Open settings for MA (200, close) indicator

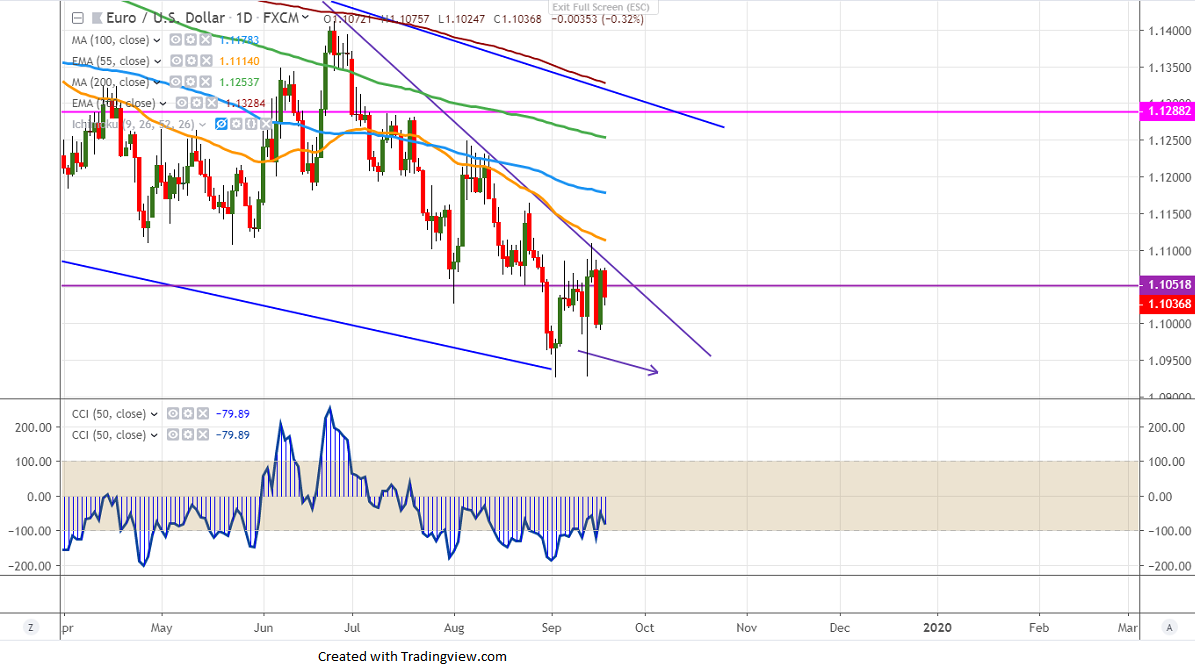[x=191, y=82]
